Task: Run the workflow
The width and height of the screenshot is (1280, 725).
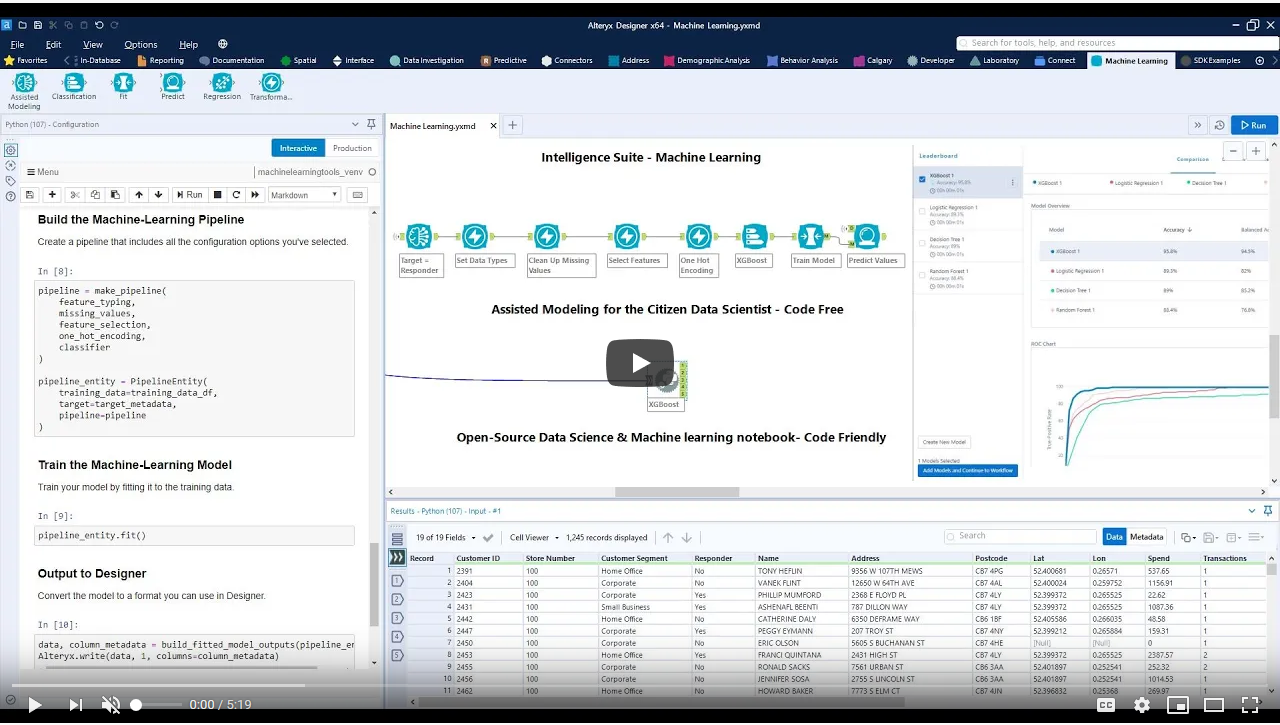Action: [1253, 125]
